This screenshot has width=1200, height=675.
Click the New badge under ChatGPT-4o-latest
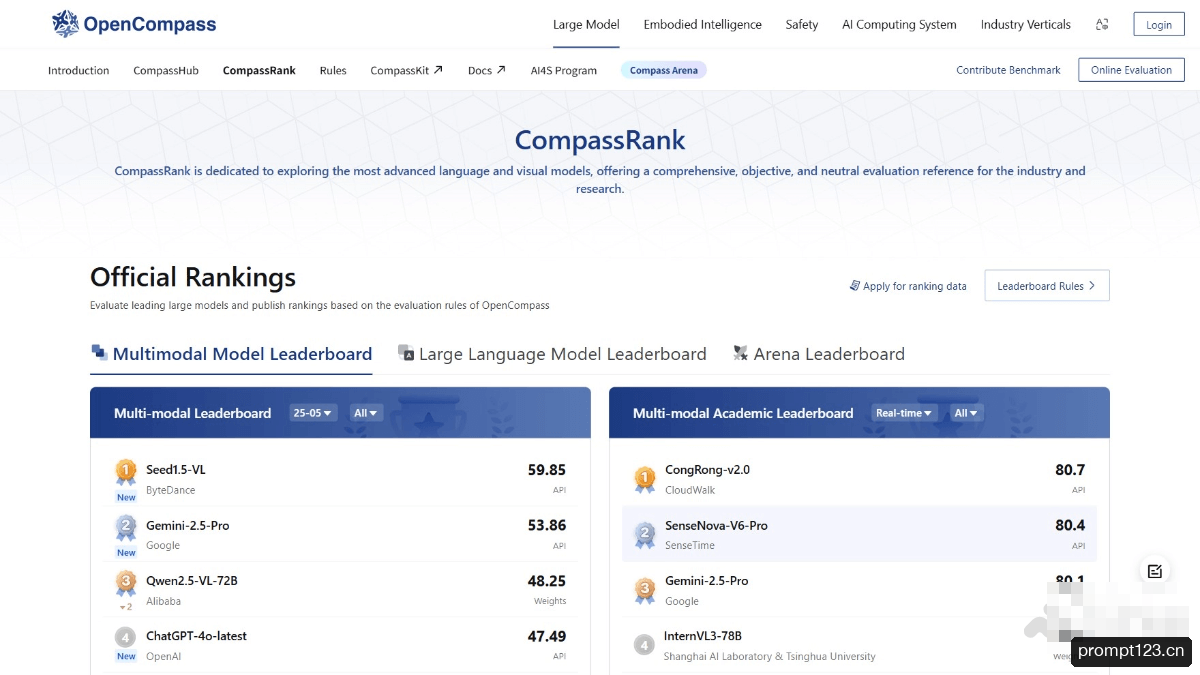point(126,657)
